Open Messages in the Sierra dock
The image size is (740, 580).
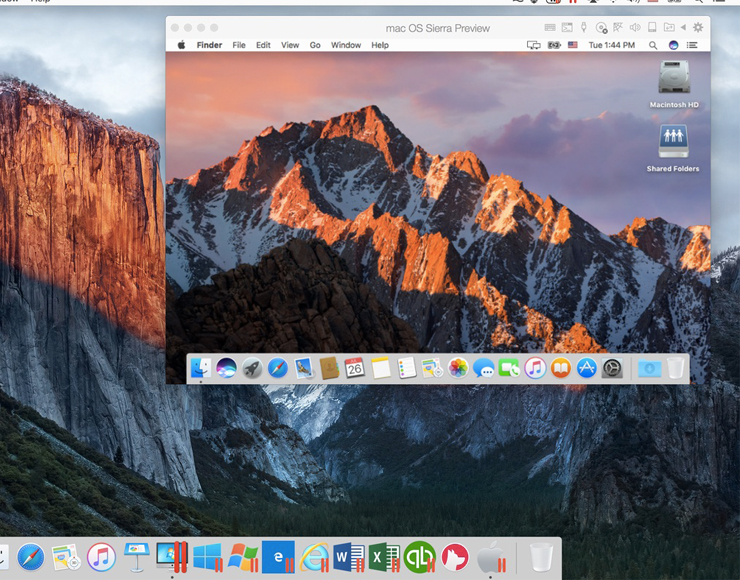484,368
